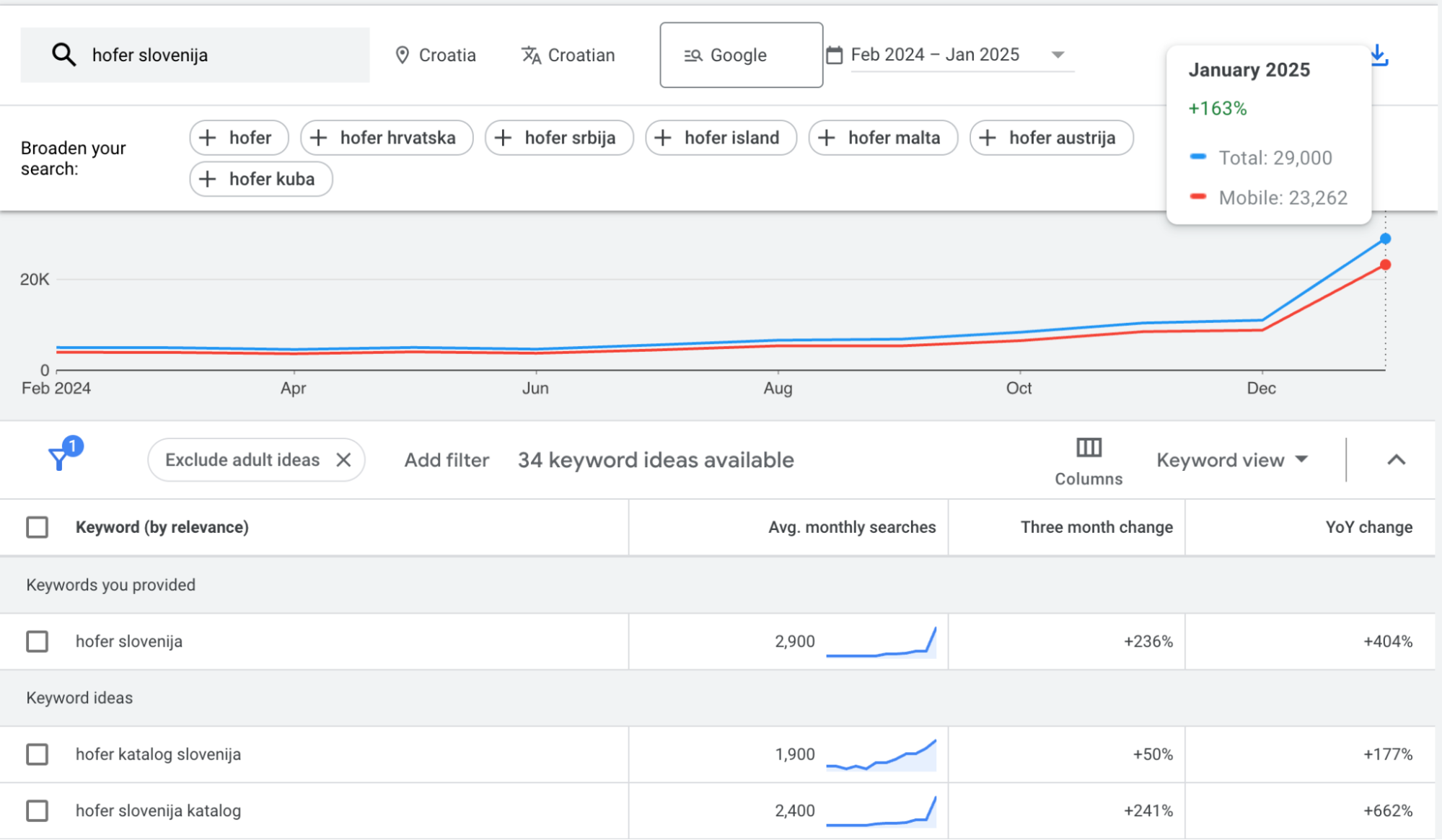Viewport: 1442px width, 840px height.
Task: Click the '+404%' YoY change value
Action: pyautogui.click(x=1387, y=641)
